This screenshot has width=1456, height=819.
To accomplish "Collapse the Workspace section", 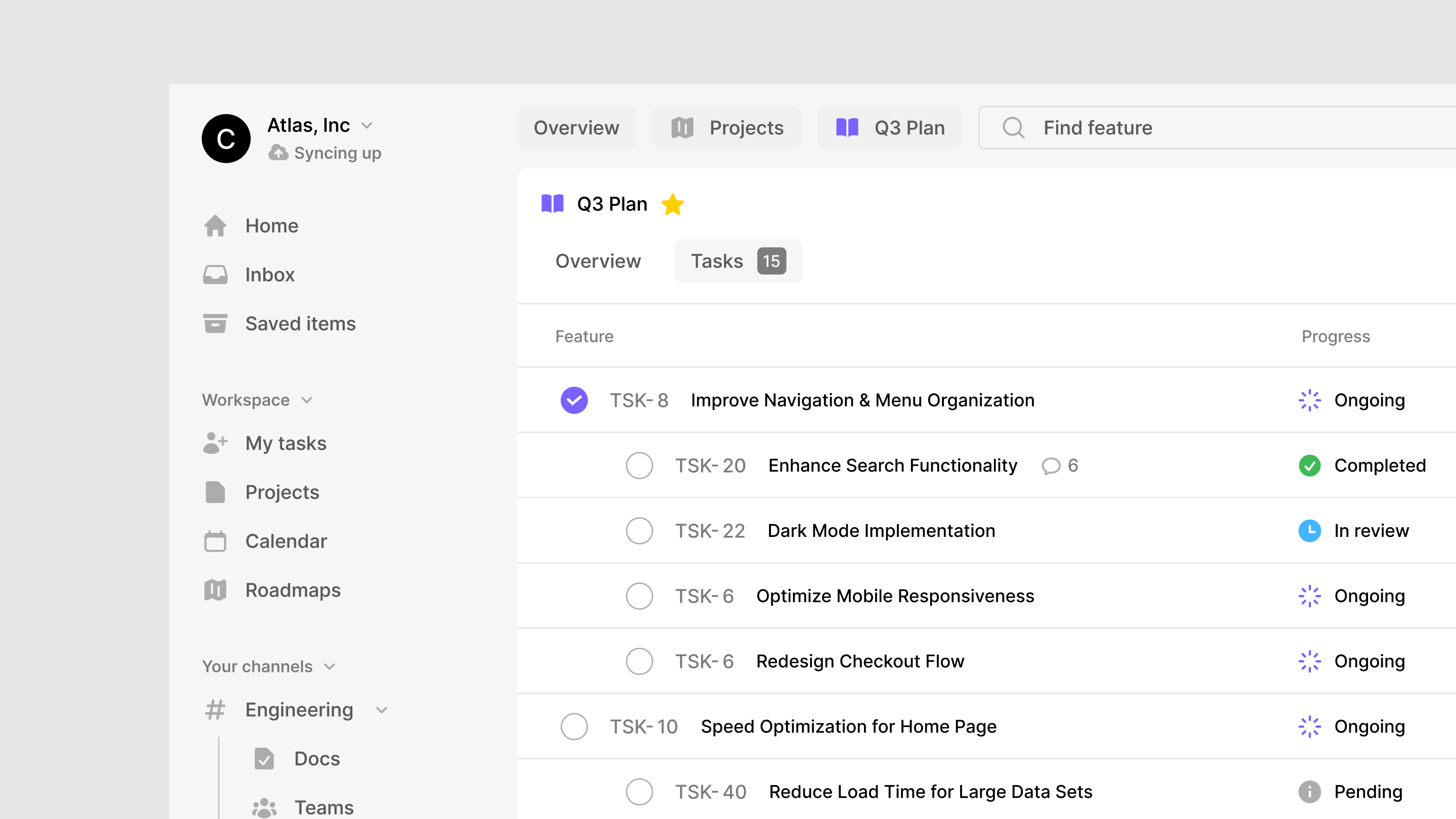I will 307,399.
